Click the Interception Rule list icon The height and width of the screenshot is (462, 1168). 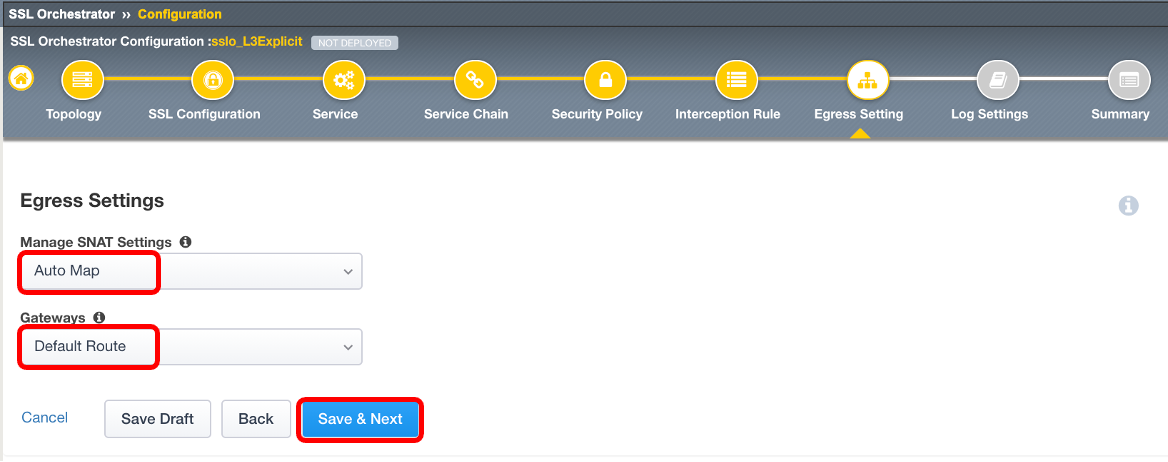click(737, 80)
